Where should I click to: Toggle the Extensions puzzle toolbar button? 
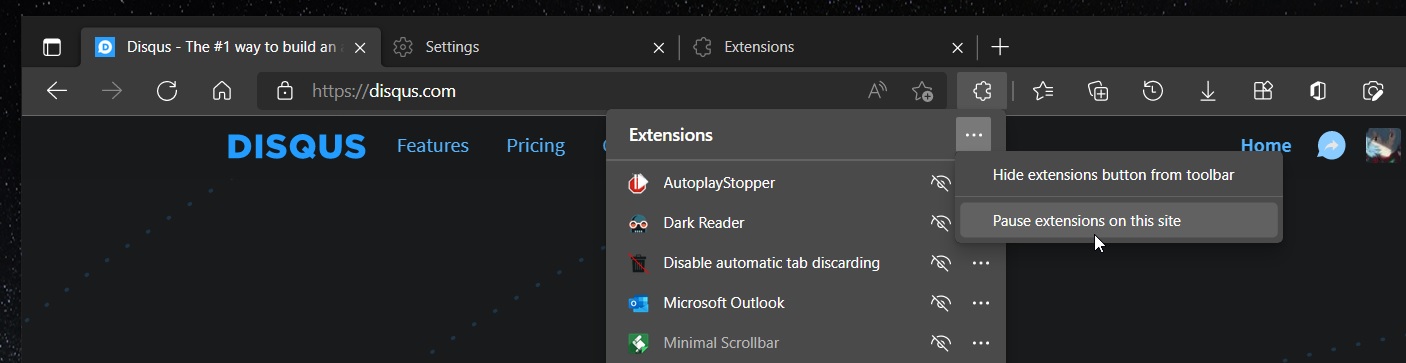pos(982,91)
